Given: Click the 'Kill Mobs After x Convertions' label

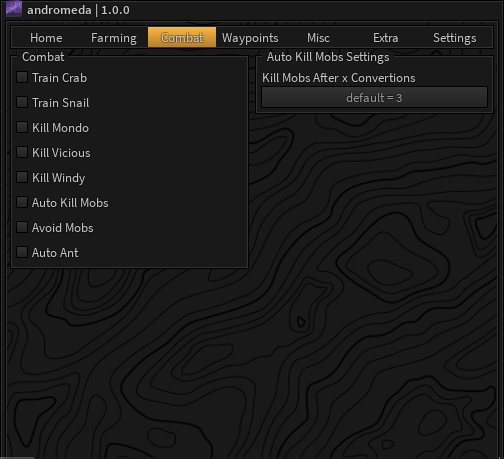Looking at the screenshot, I should tap(339, 78).
